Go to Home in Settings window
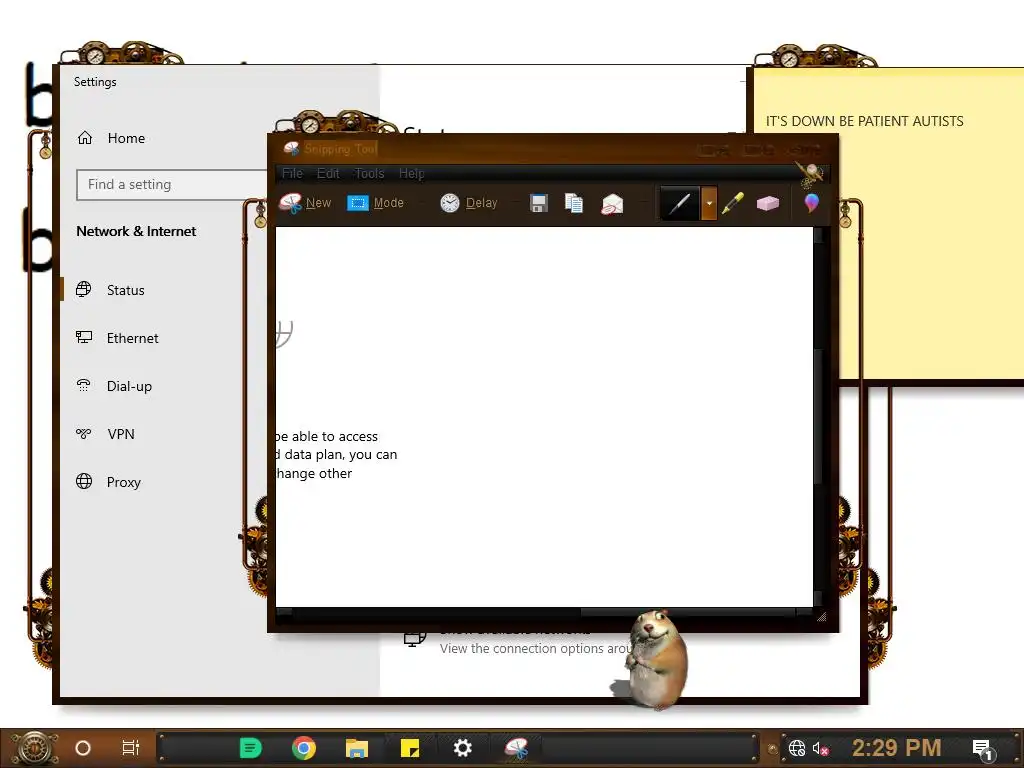Screen dimensions: 1024x768 pyautogui.click(x=111, y=138)
